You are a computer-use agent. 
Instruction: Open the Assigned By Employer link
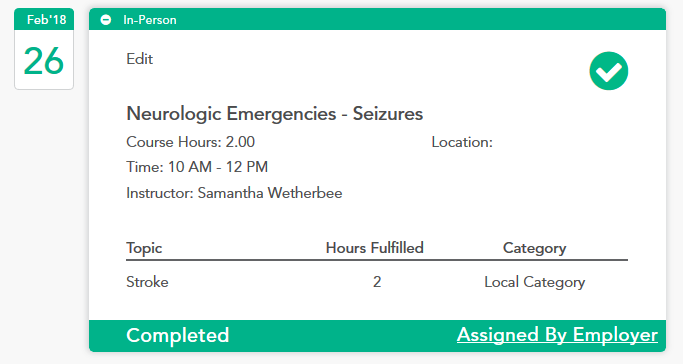coord(557,335)
